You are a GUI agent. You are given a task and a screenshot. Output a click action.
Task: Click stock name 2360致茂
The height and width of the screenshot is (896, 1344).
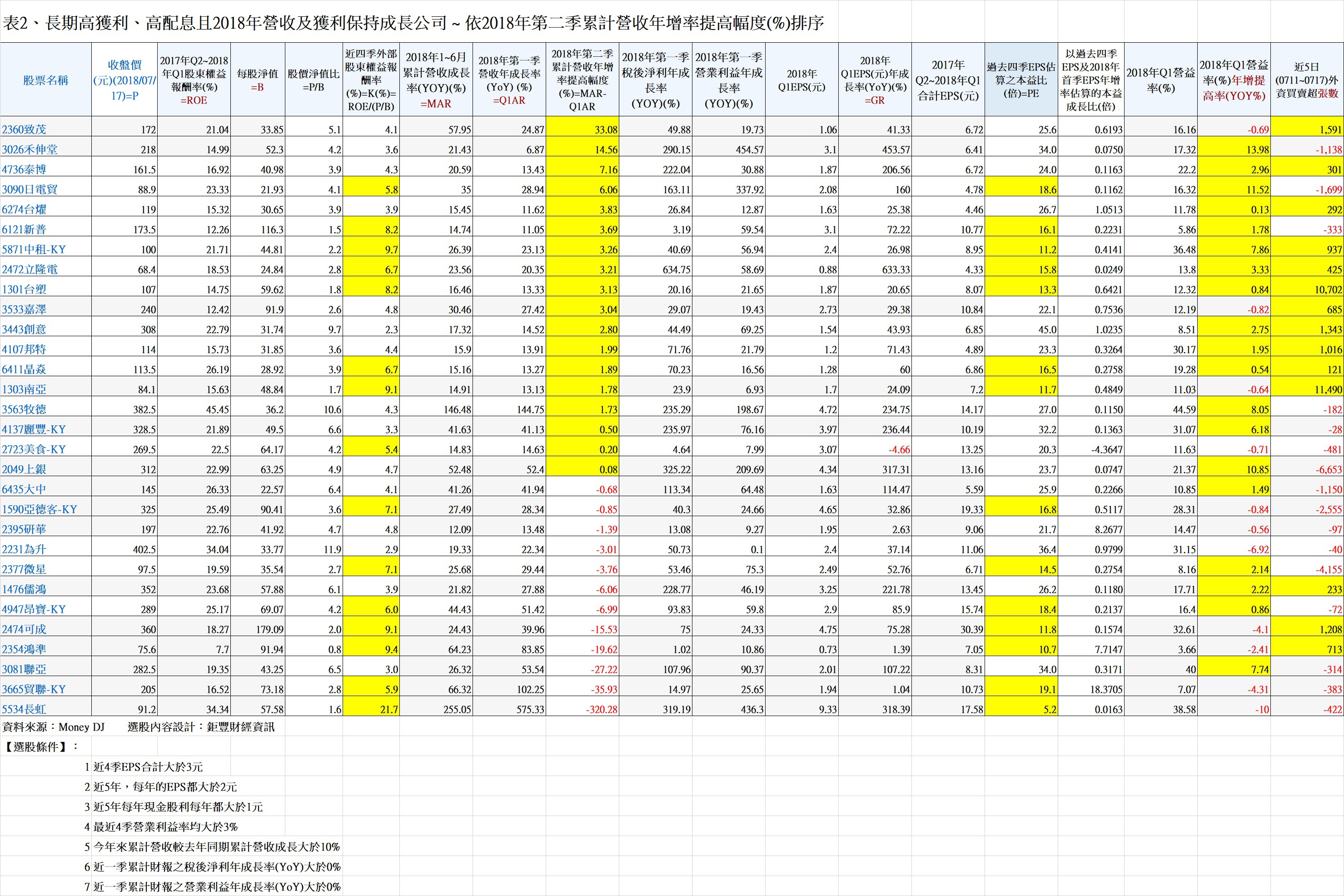point(24,129)
